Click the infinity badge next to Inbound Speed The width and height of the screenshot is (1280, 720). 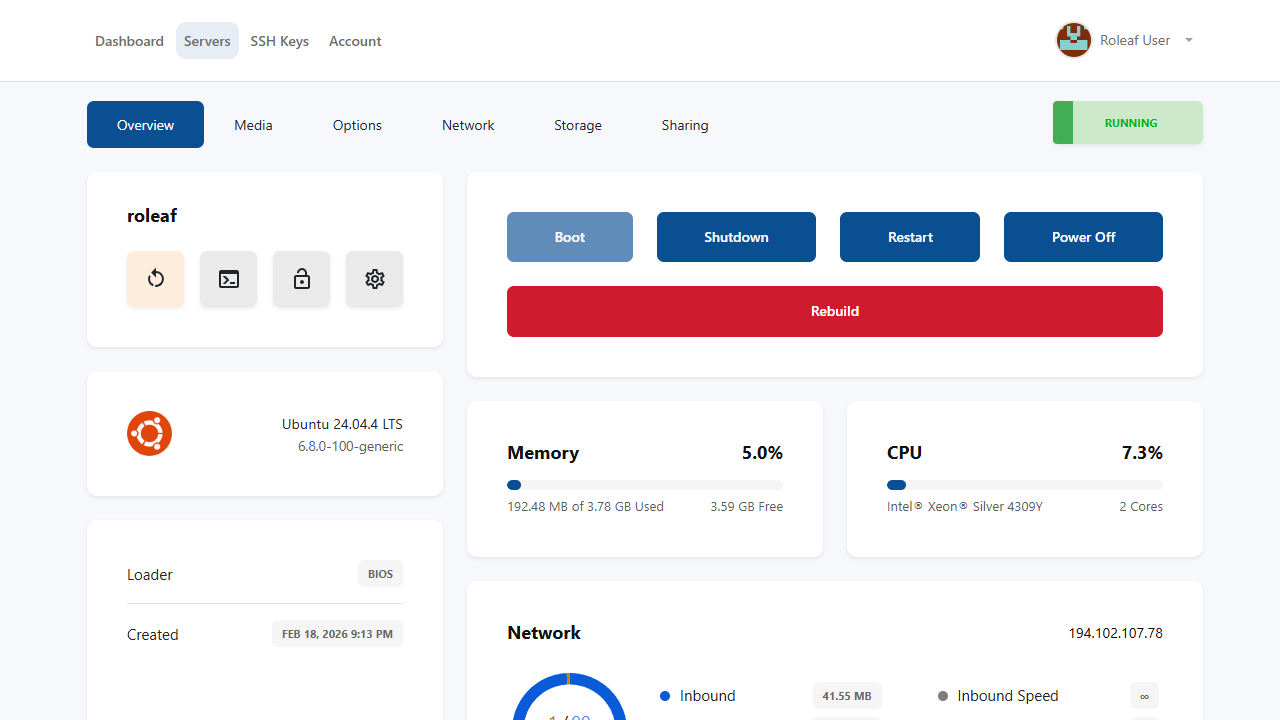click(x=1143, y=695)
